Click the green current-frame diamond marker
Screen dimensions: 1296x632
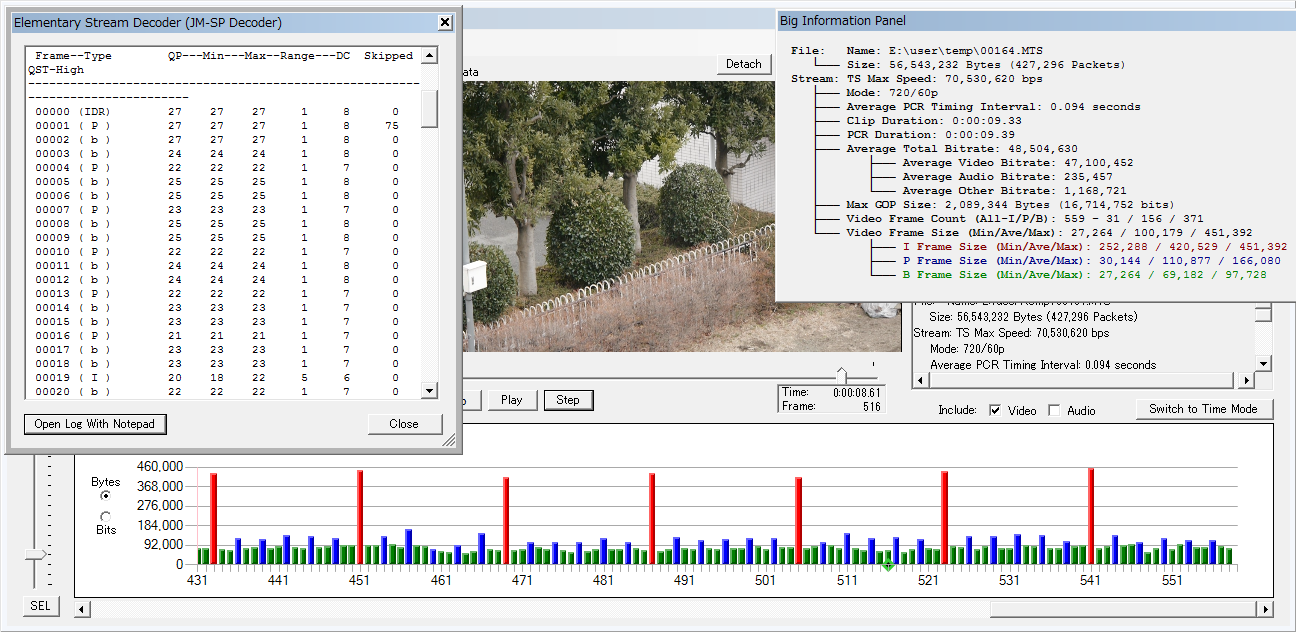(x=887, y=566)
